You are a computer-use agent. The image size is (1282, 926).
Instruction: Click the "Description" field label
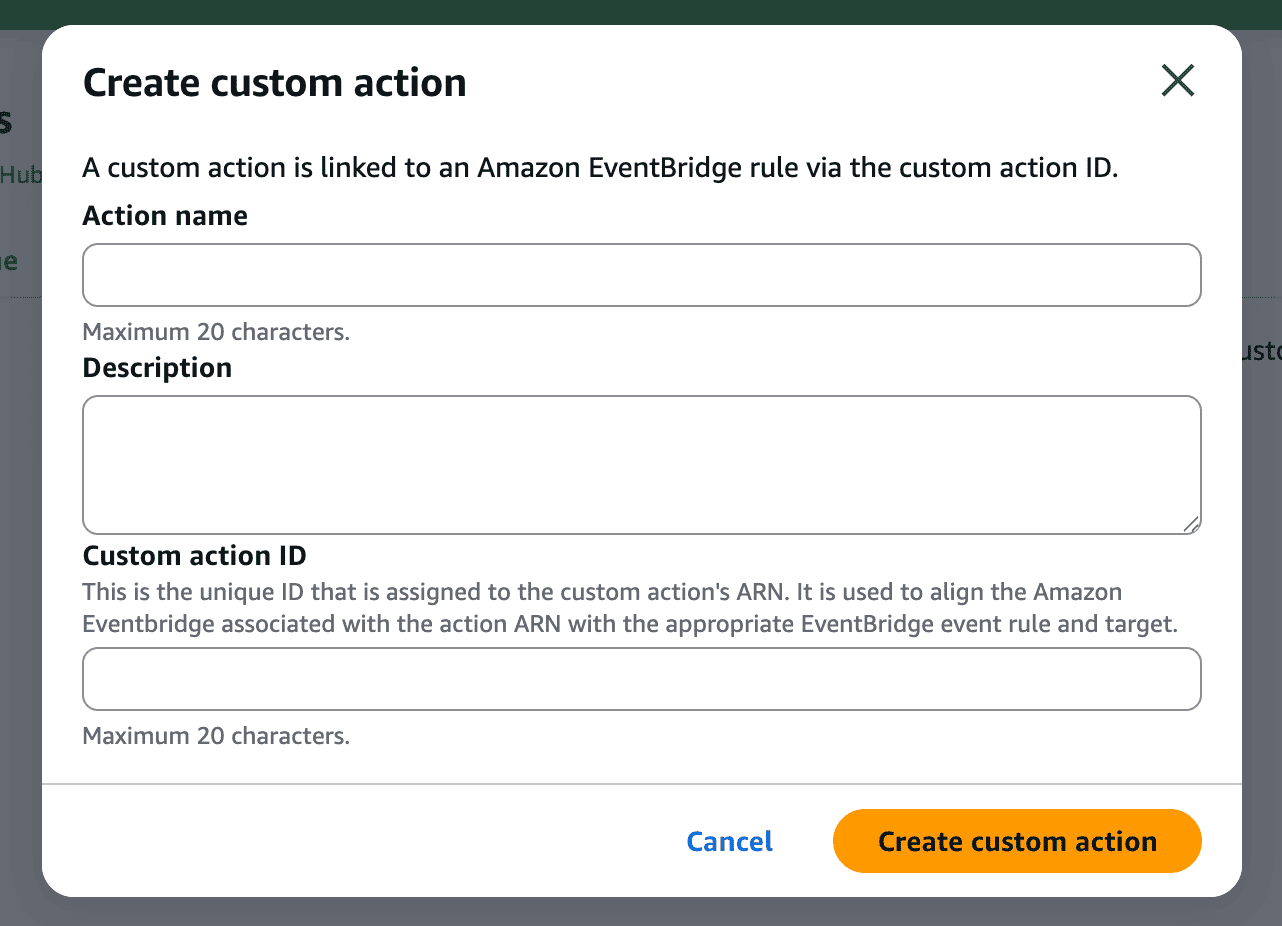[x=157, y=368]
